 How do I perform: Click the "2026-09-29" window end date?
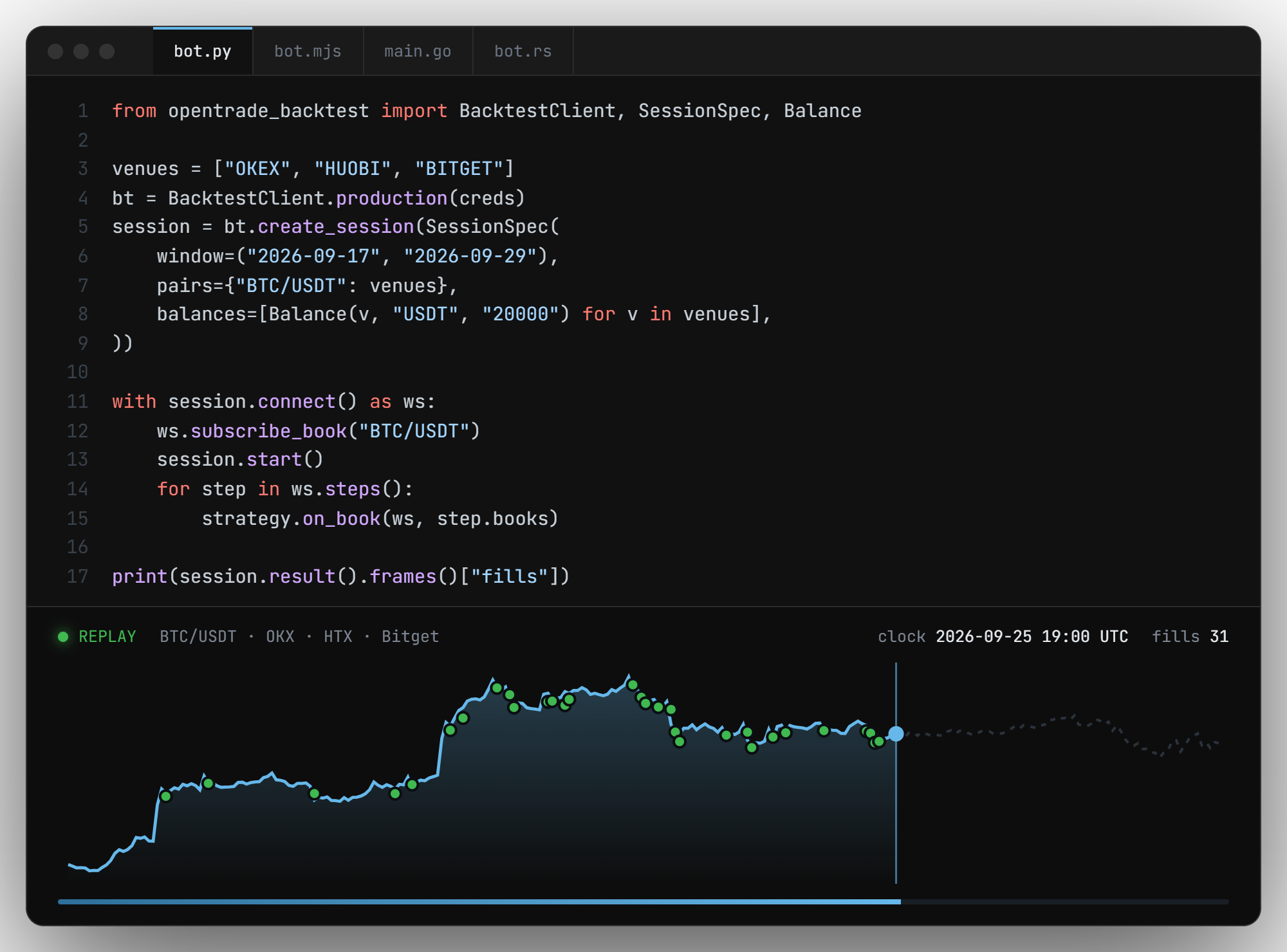[470, 257]
